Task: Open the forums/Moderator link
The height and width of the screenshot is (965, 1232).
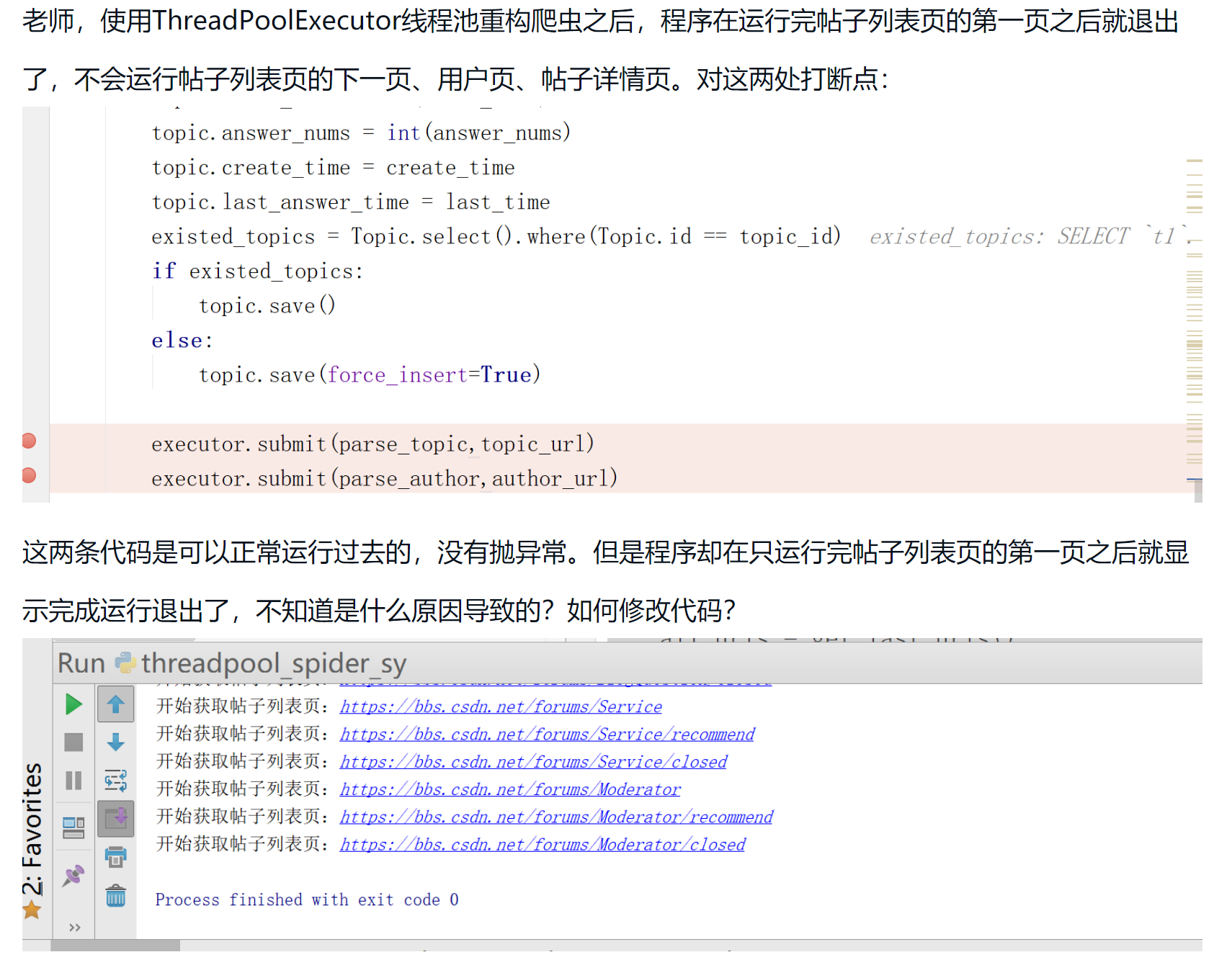Action: (510, 789)
